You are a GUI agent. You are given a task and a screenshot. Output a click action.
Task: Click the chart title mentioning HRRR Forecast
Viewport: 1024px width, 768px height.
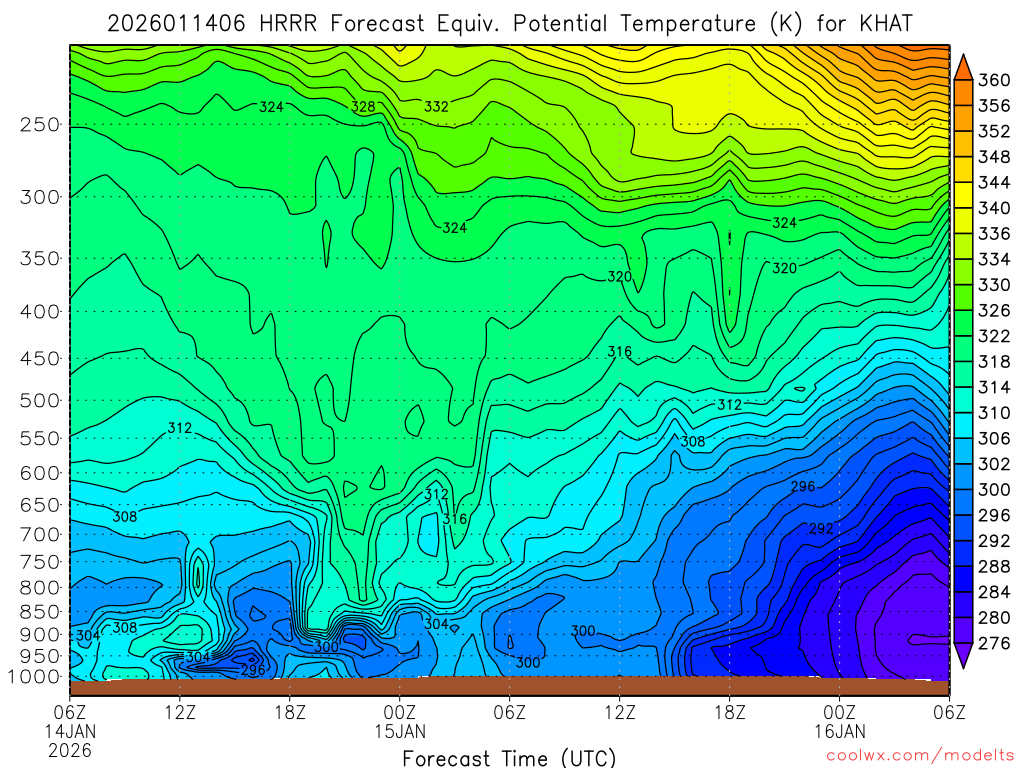[509, 24]
